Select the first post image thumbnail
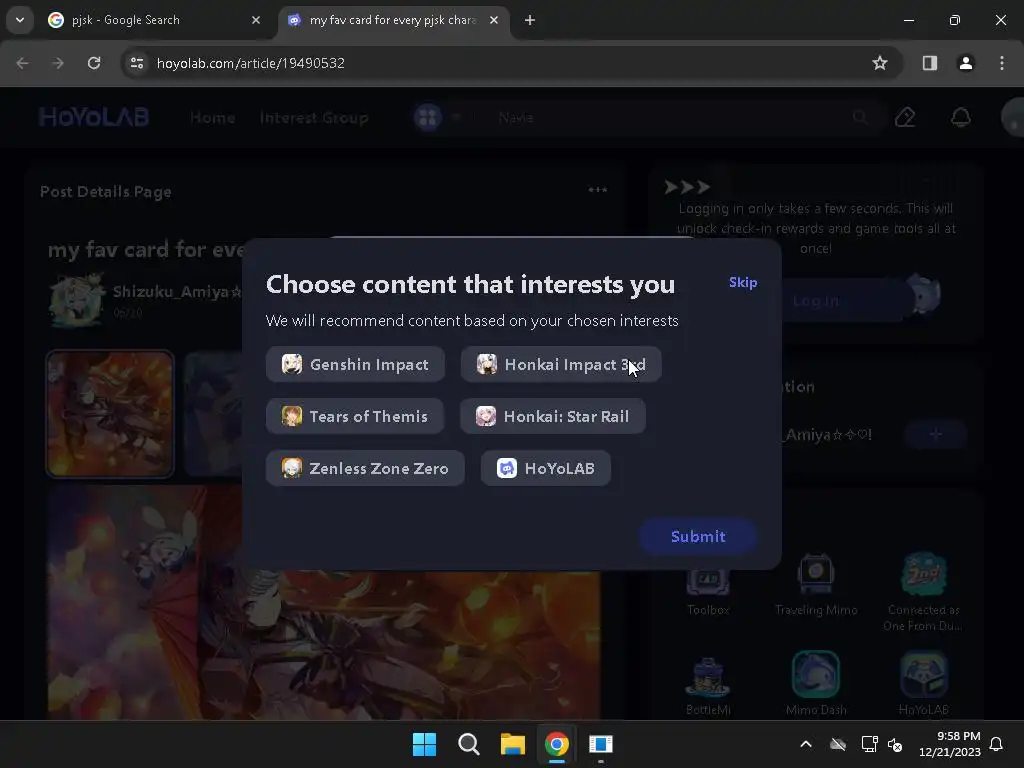 pos(110,414)
